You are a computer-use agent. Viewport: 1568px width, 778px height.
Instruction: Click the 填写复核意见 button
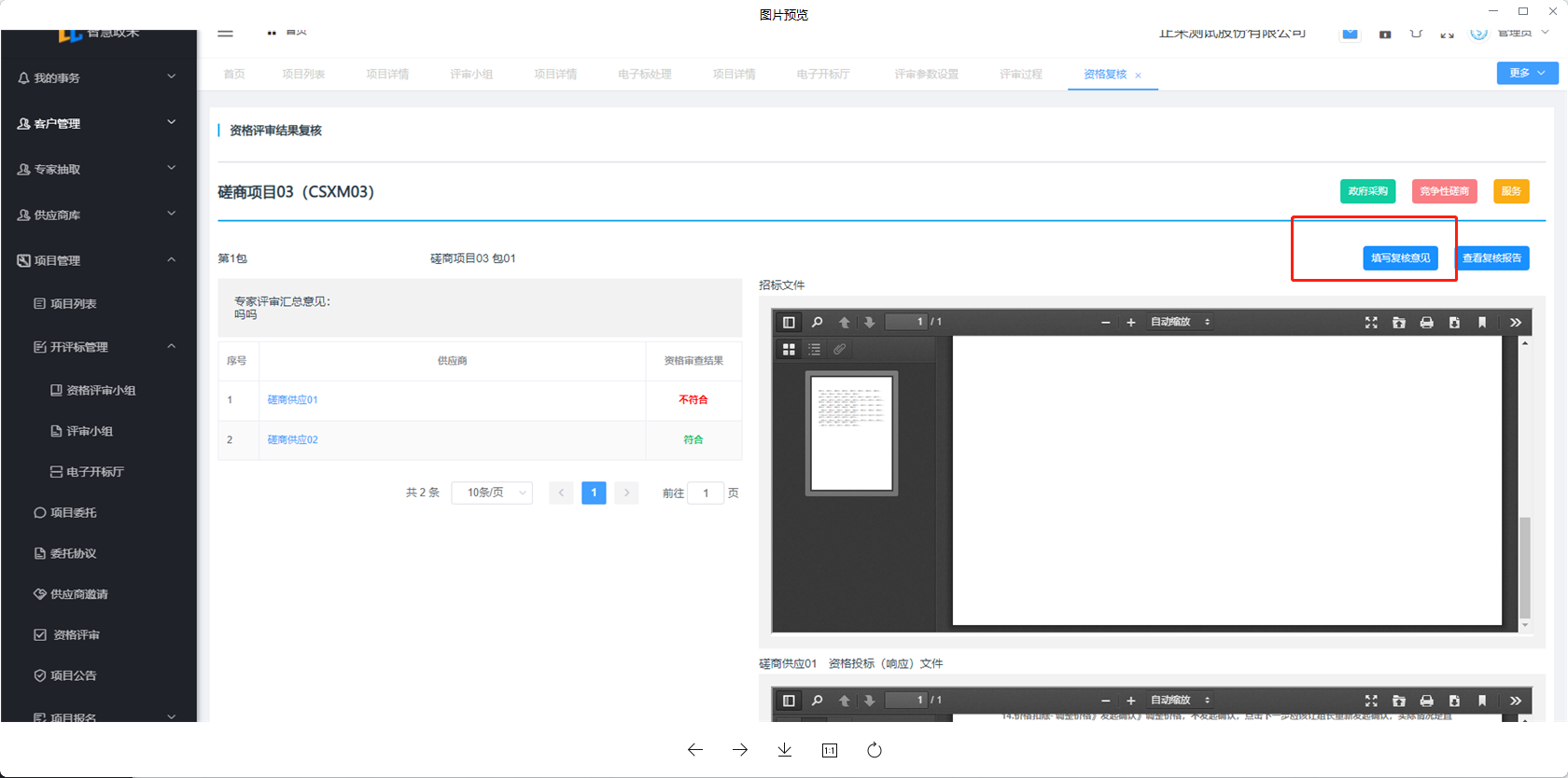pyautogui.click(x=1400, y=258)
